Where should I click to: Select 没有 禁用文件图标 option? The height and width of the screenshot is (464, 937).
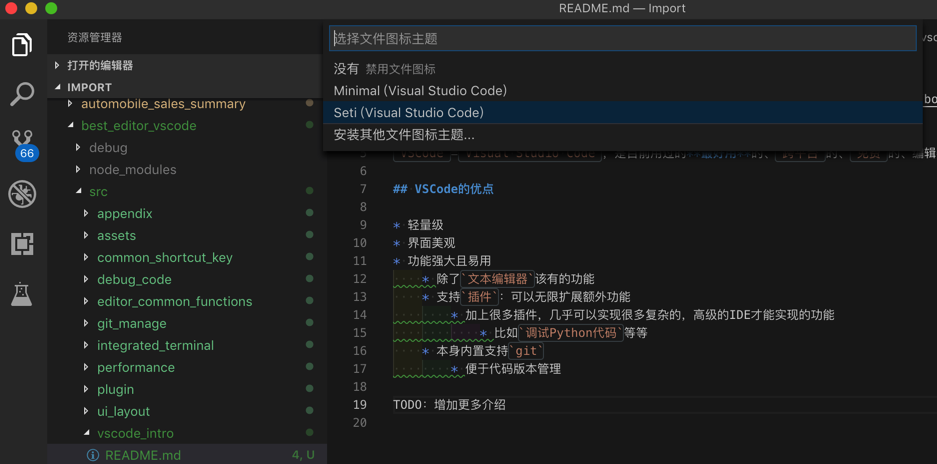(x=623, y=69)
